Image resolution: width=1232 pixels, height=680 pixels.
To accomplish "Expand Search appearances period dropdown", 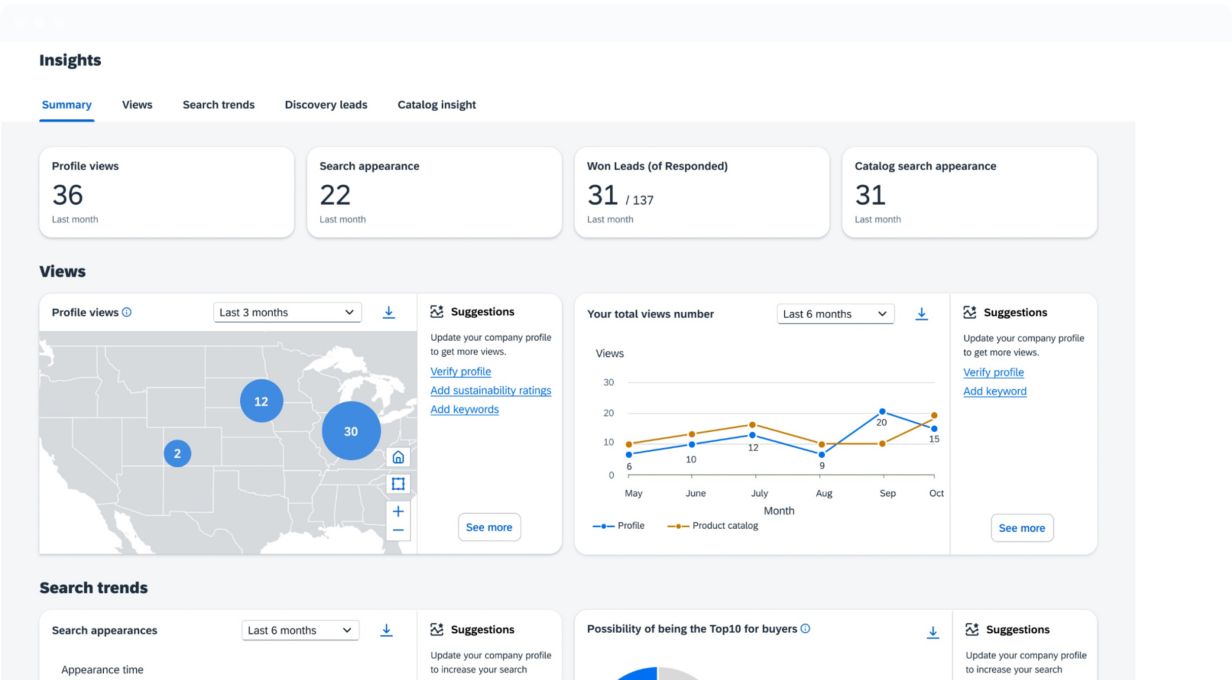I will click(301, 630).
